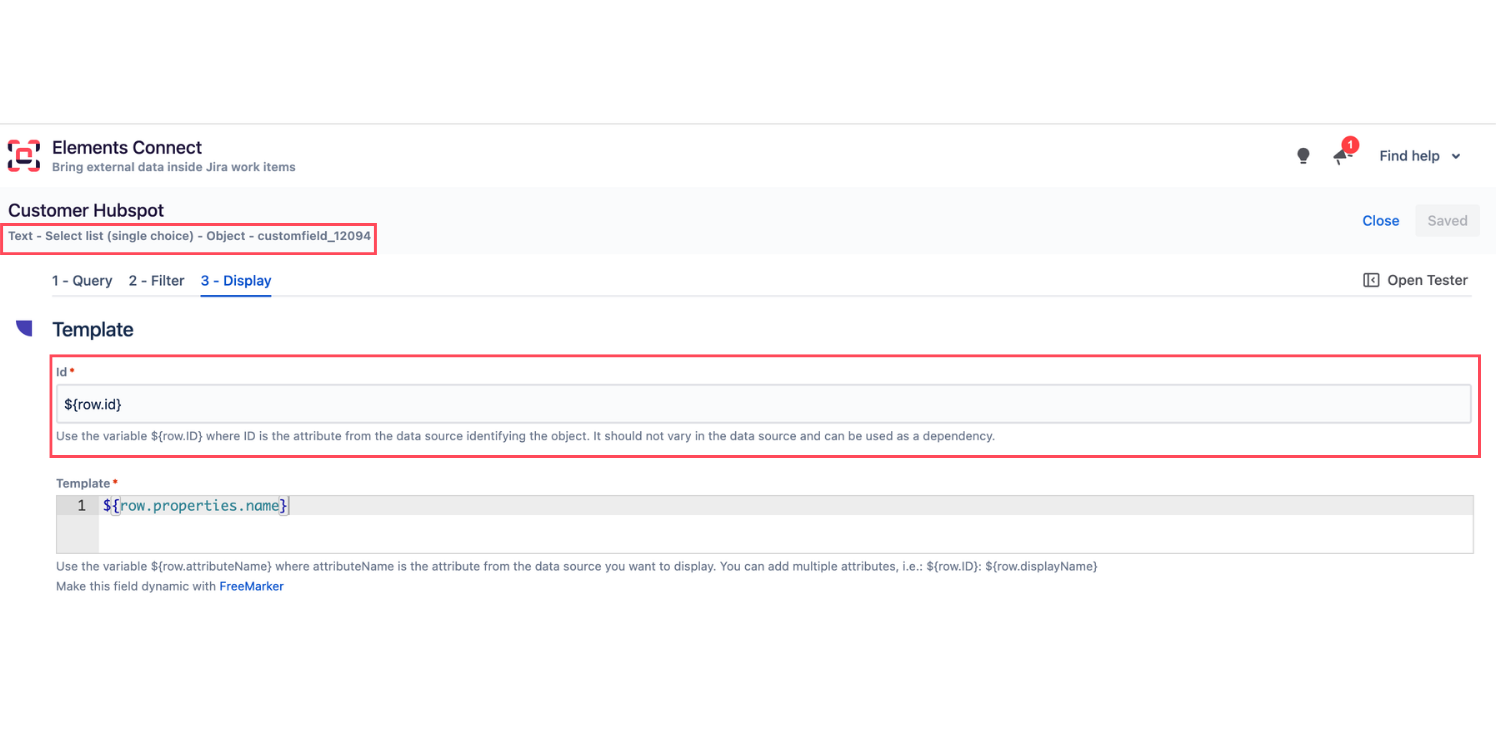
Task: Switch to the 1 - Query tab
Action: coord(82,281)
